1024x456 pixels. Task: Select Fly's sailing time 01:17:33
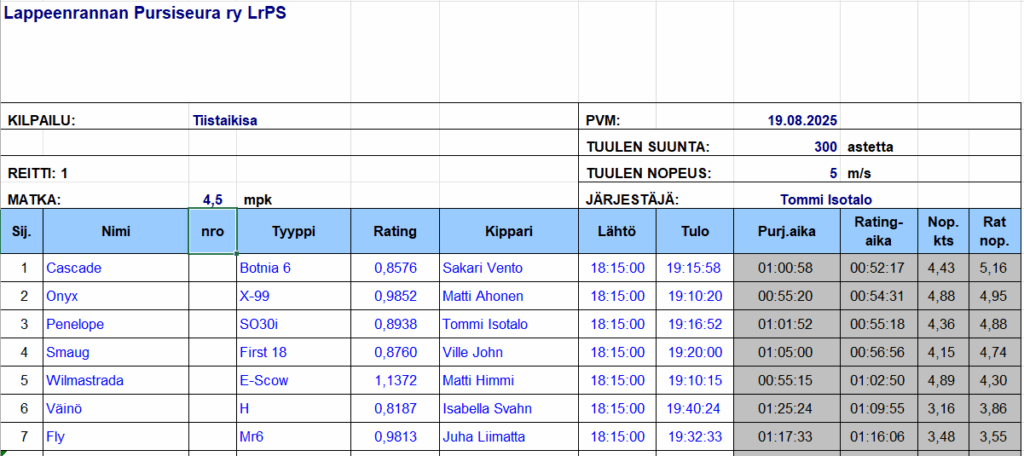click(787, 436)
